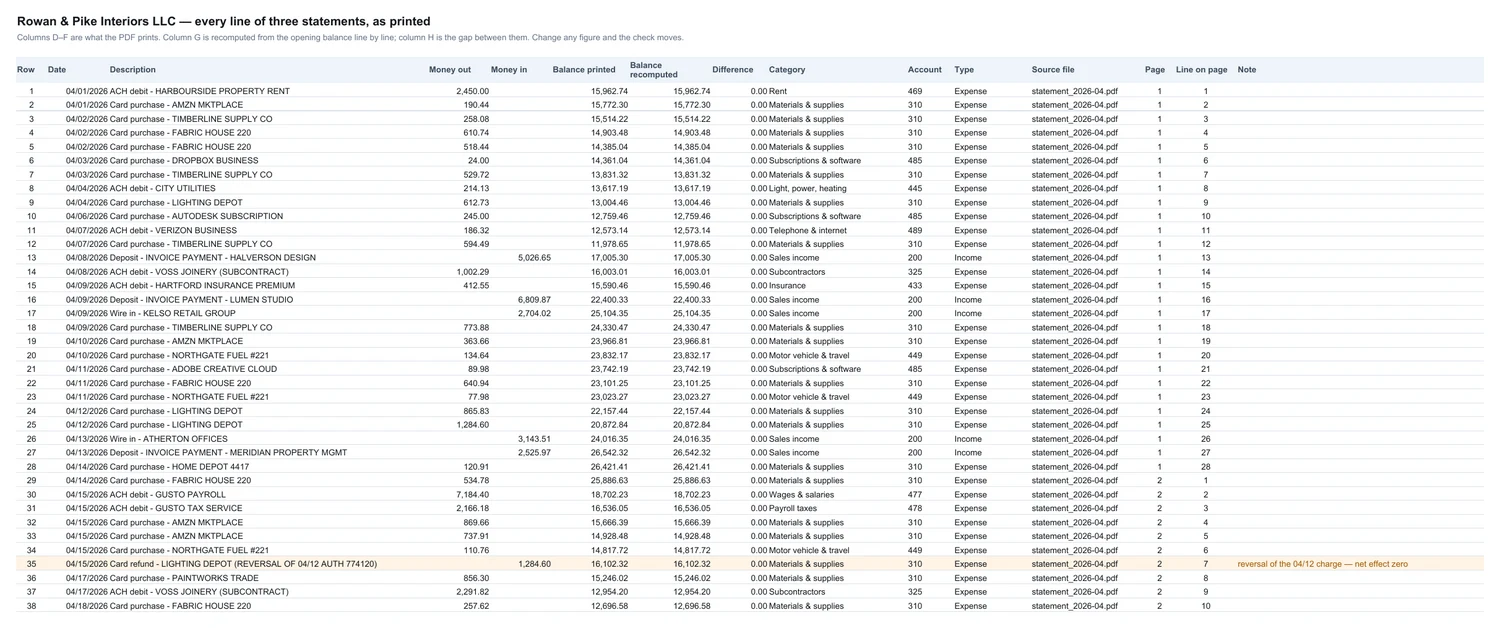
Task: Click the 'Money out' column header
Action: click(450, 70)
